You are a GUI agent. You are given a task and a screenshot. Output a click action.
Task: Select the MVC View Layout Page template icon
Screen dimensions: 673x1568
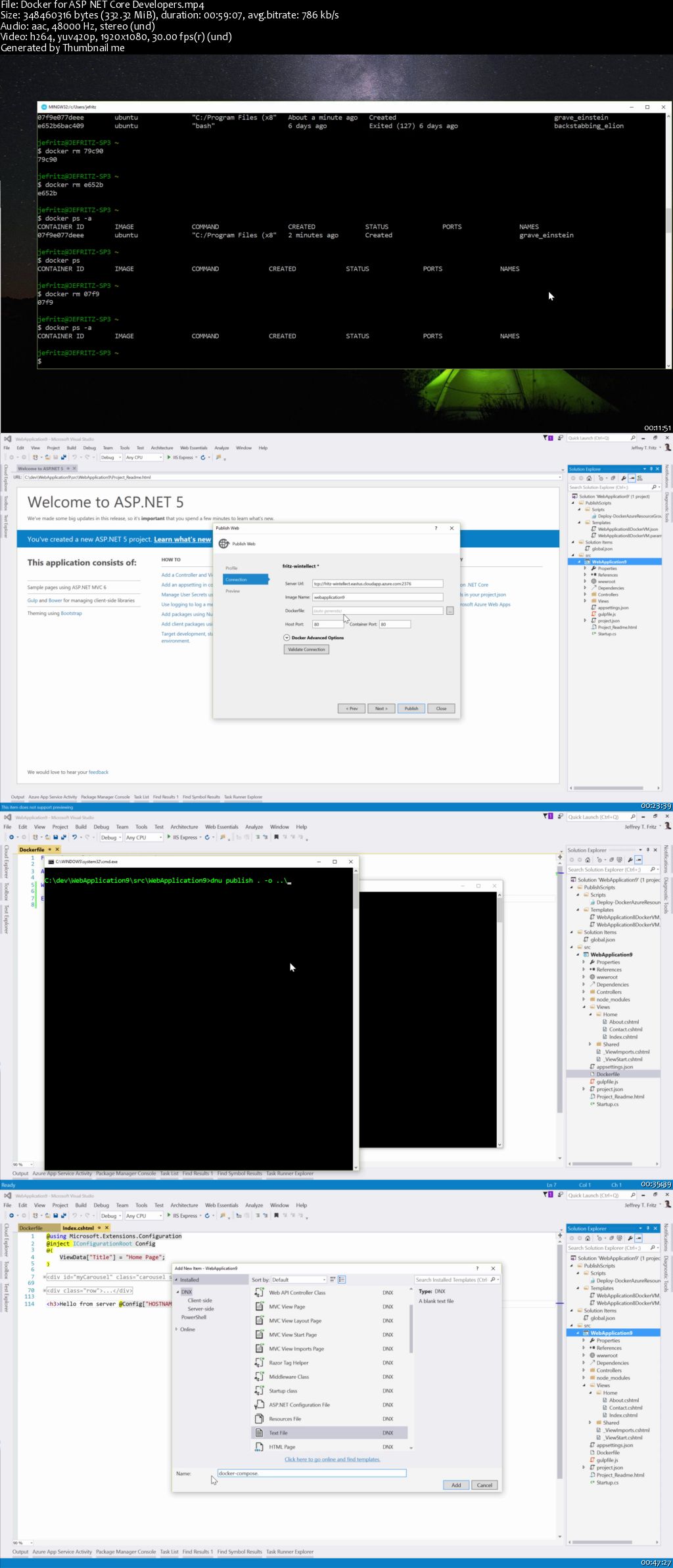259,1320
